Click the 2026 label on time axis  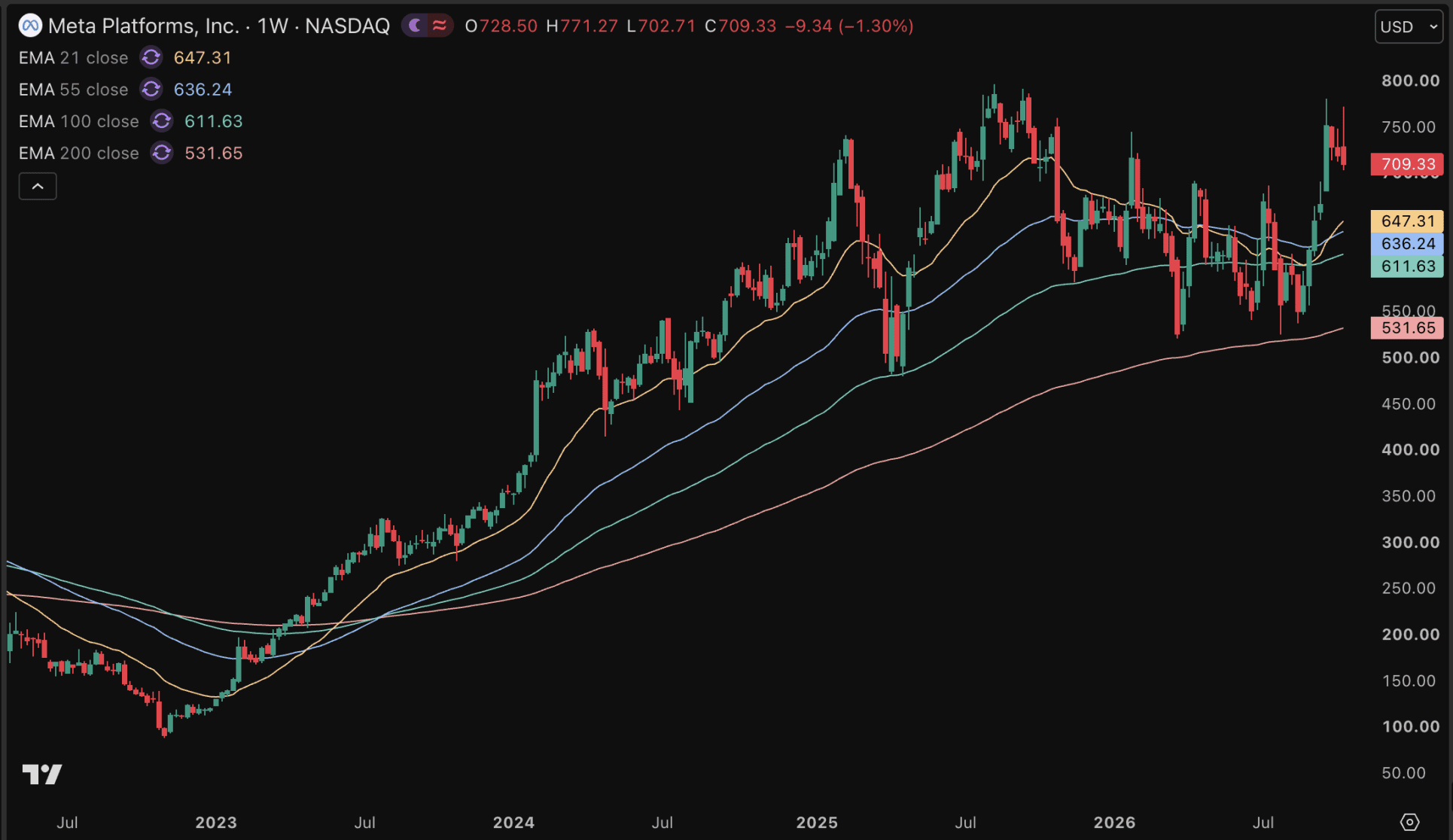coord(1114,822)
